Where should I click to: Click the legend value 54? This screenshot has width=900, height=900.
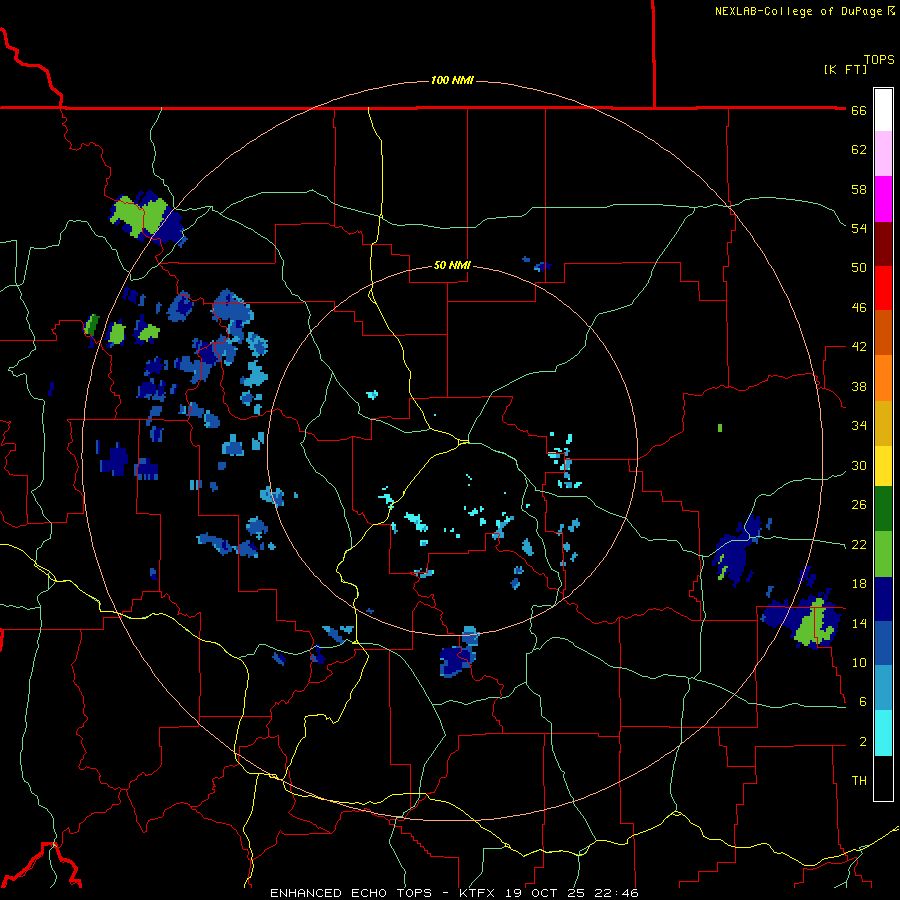(859, 228)
